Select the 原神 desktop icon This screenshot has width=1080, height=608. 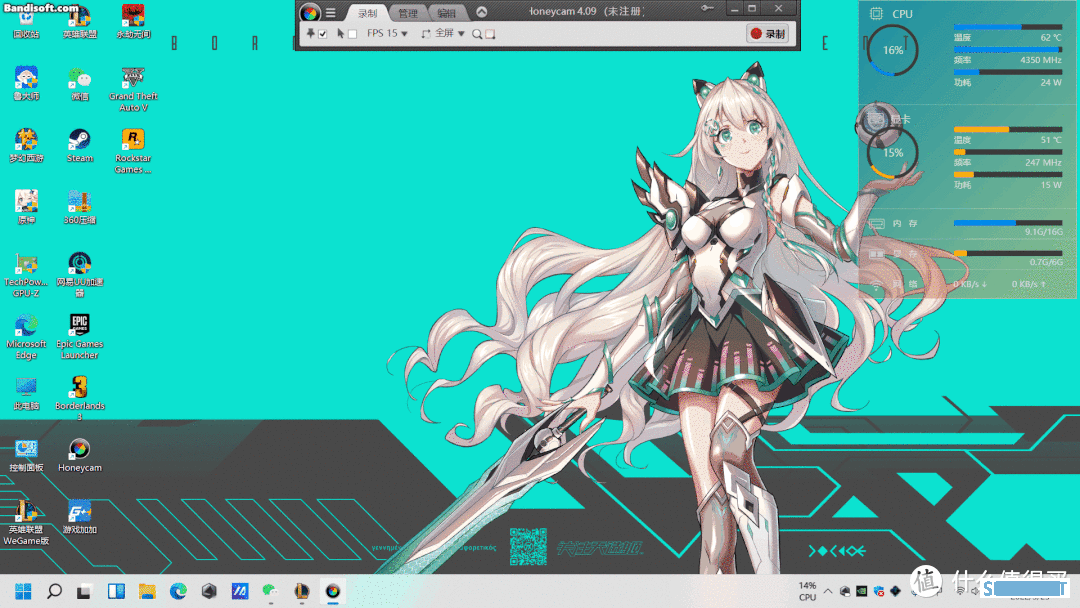pyautogui.click(x=26, y=208)
